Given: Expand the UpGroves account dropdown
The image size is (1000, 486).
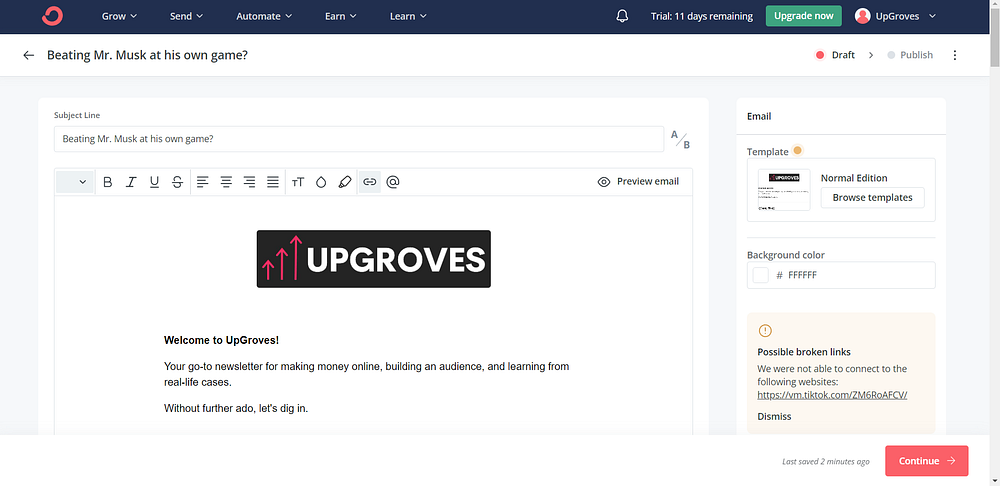Looking at the screenshot, I should [932, 17].
